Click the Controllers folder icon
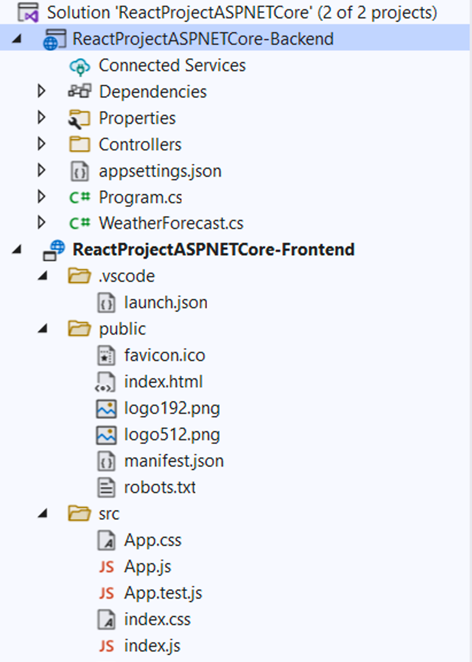The width and height of the screenshot is (472, 662). 79,144
